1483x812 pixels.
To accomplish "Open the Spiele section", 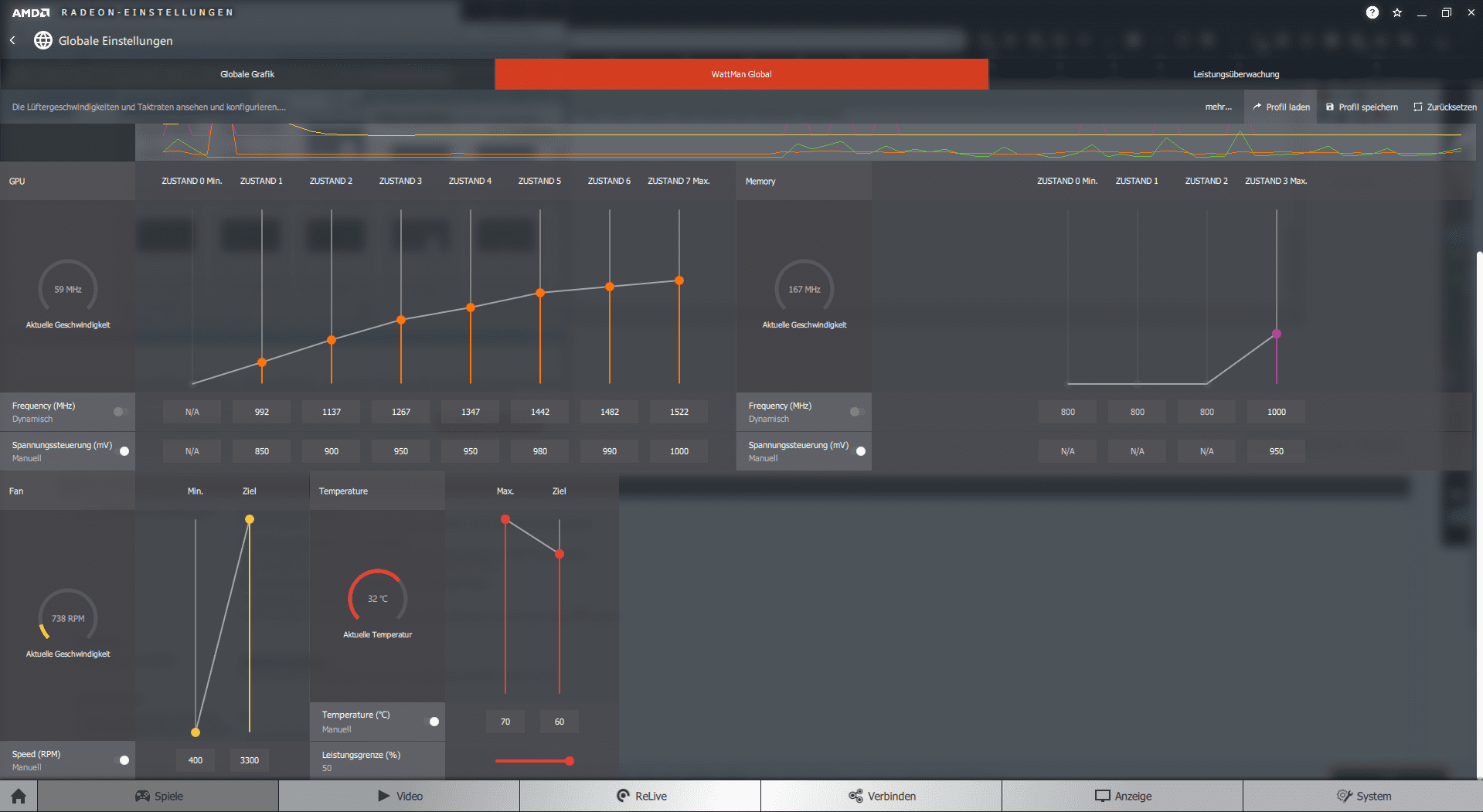I will point(158,796).
